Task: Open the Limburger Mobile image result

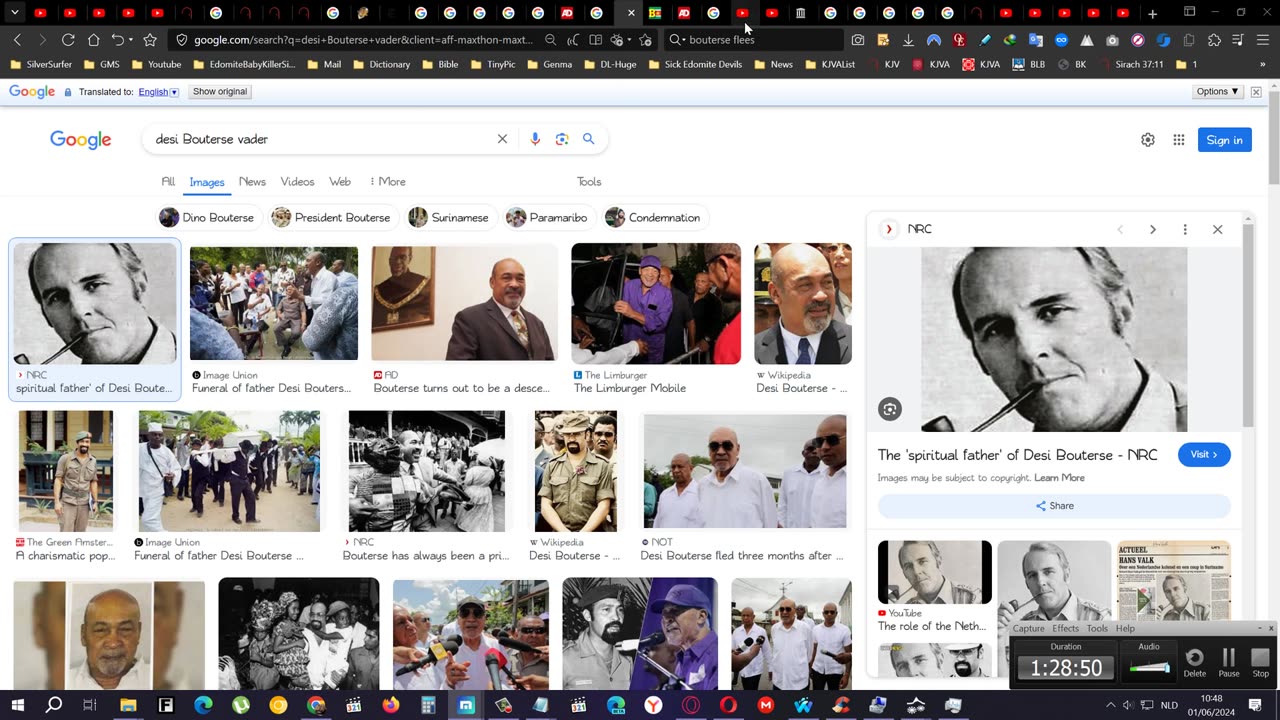Action: click(656, 303)
